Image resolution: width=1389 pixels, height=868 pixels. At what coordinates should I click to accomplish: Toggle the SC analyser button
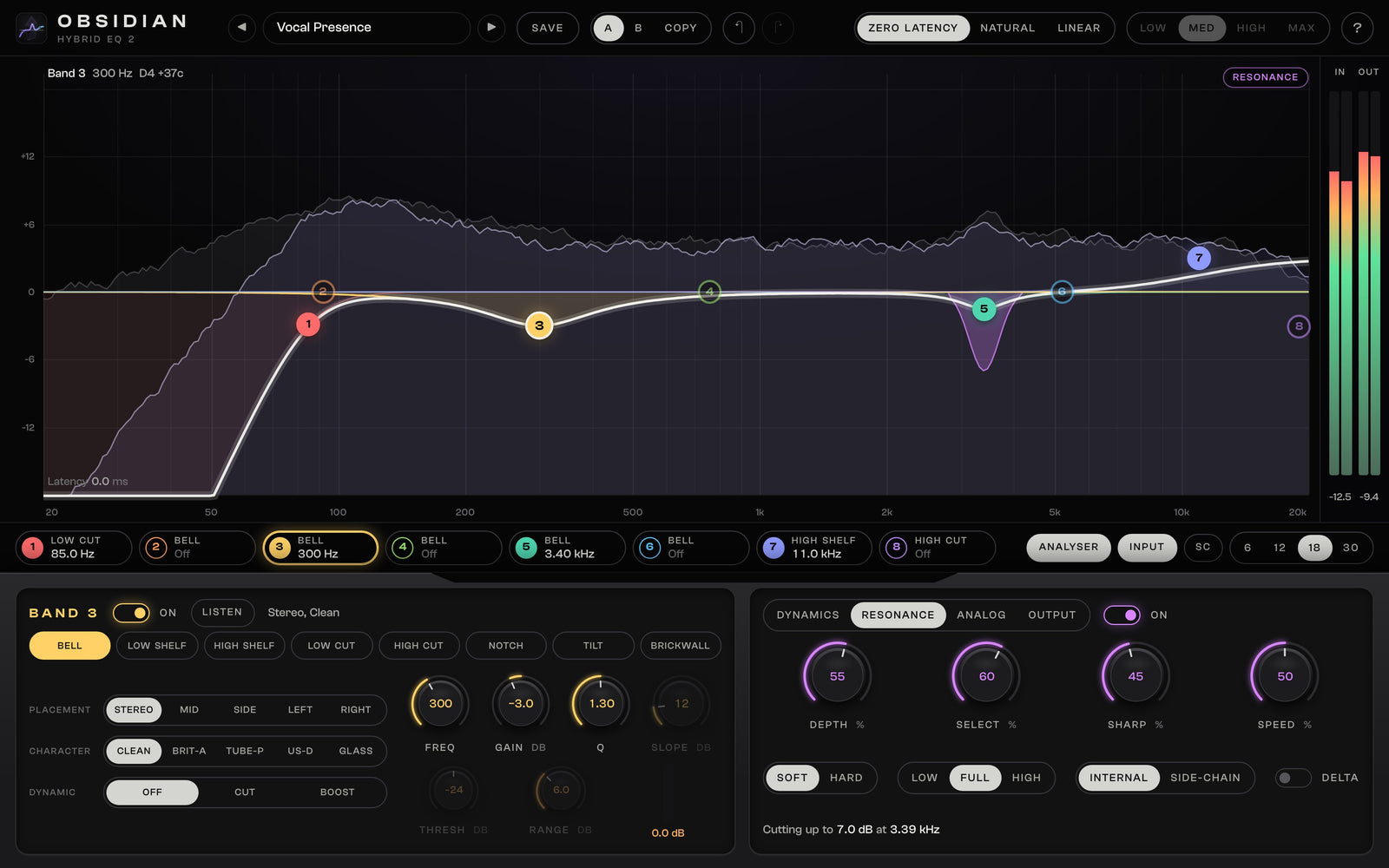click(1202, 548)
